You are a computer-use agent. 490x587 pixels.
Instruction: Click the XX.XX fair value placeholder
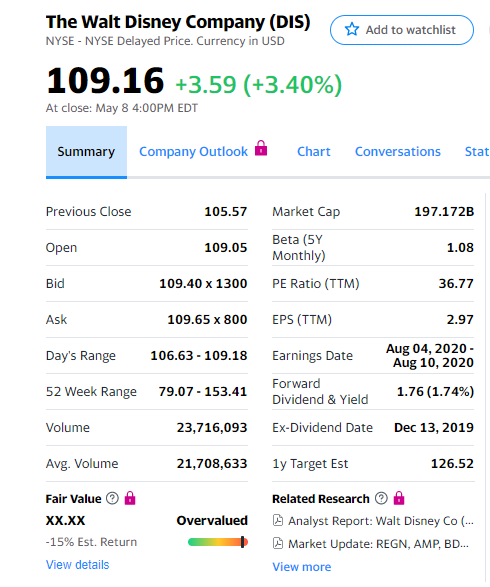click(66, 520)
